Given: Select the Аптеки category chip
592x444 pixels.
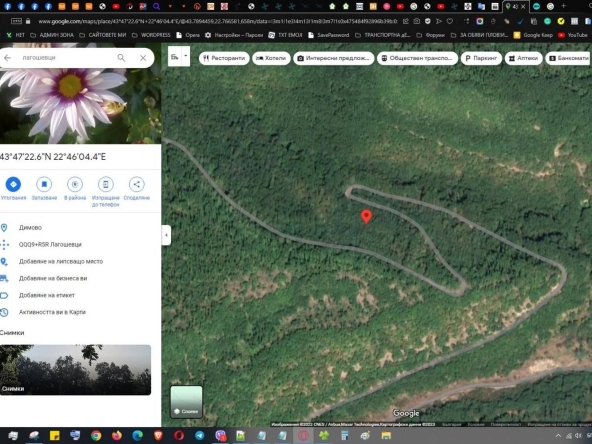Looking at the screenshot, I should (523, 58).
